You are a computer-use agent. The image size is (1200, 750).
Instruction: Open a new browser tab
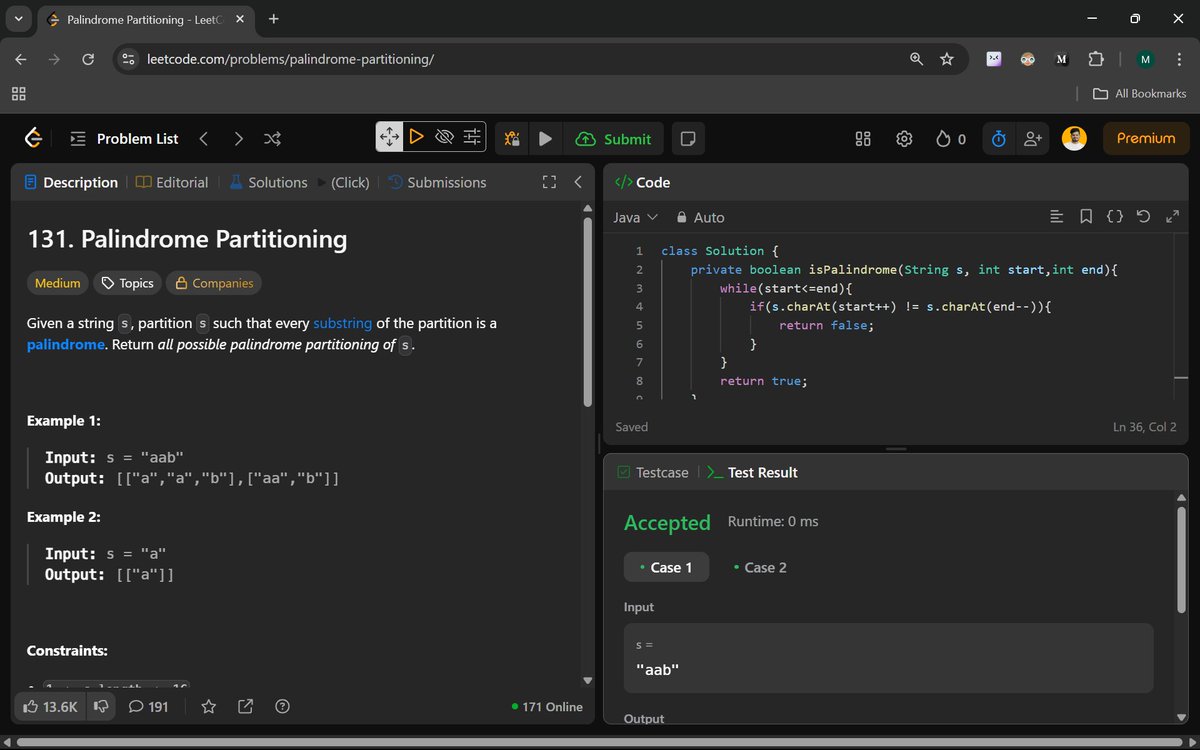point(274,19)
